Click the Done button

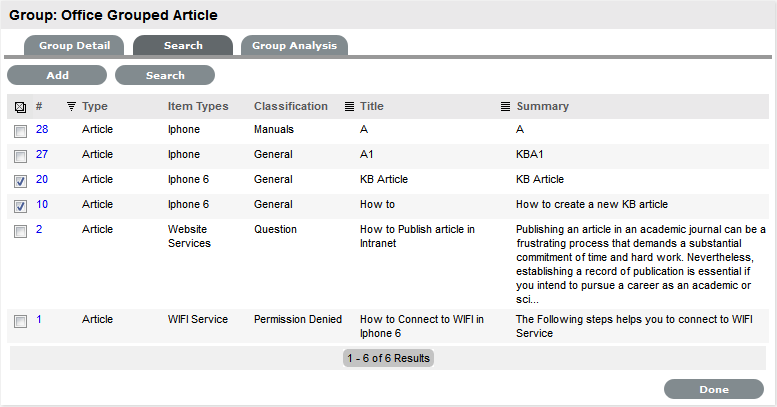[x=714, y=389]
